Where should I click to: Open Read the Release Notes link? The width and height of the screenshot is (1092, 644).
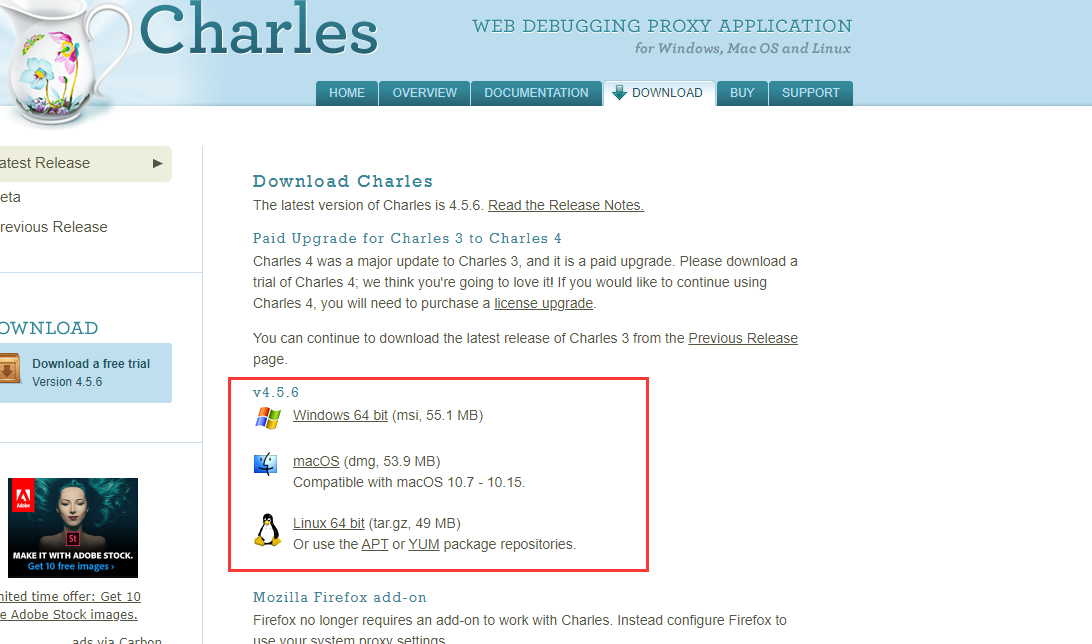pos(566,205)
